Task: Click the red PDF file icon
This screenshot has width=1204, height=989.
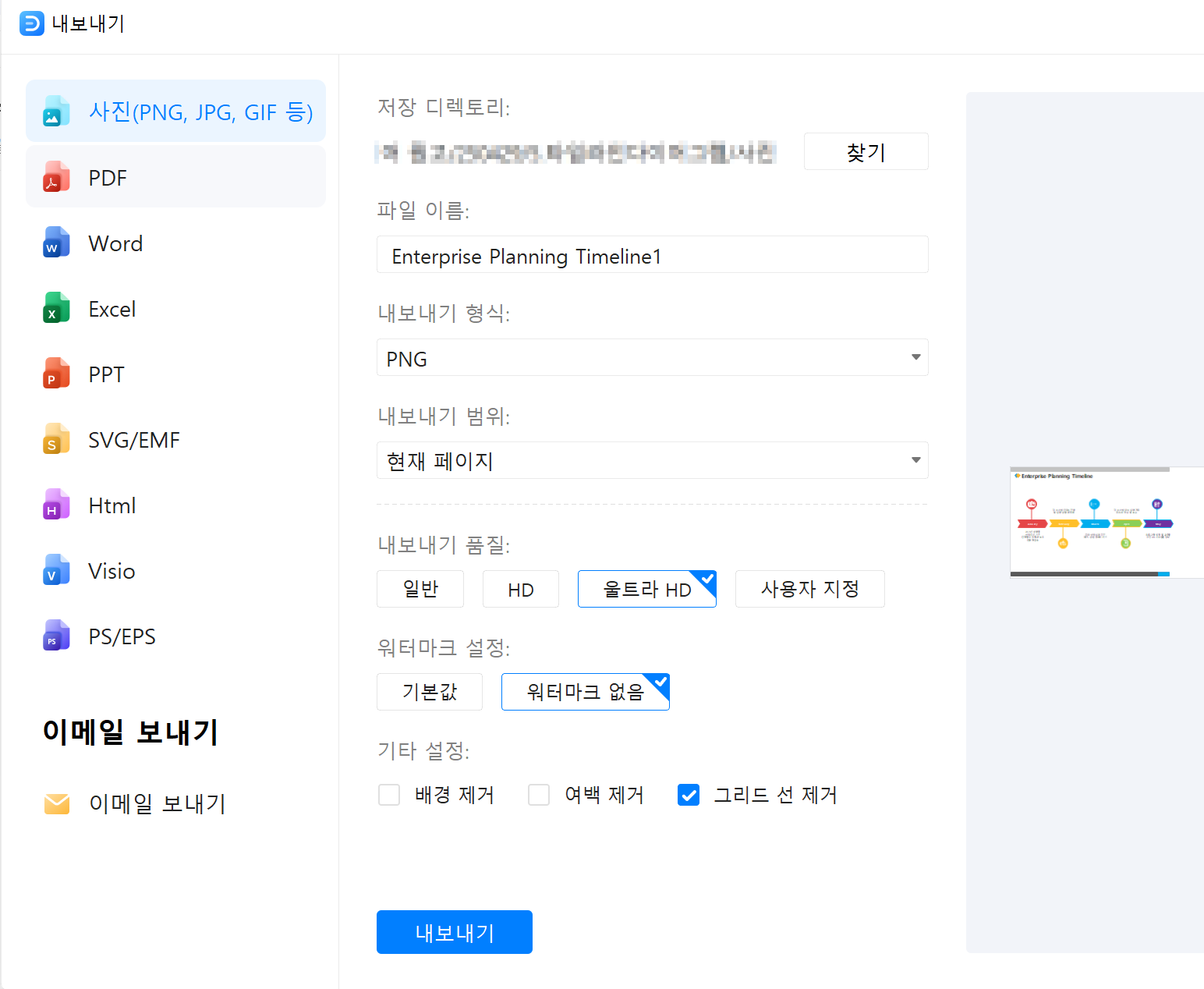Action: click(x=56, y=176)
